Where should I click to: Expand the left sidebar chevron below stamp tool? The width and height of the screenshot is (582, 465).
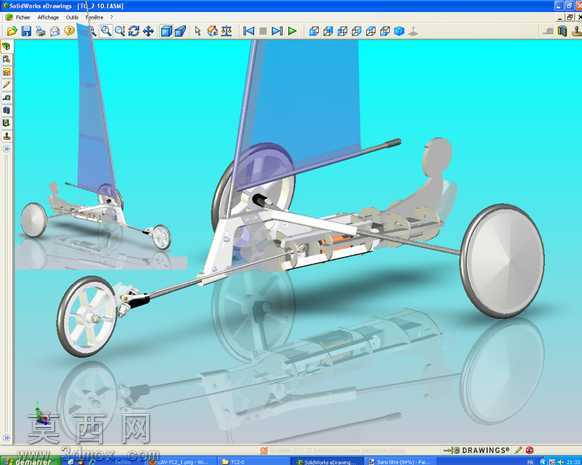pyautogui.click(x=6, y=148)
